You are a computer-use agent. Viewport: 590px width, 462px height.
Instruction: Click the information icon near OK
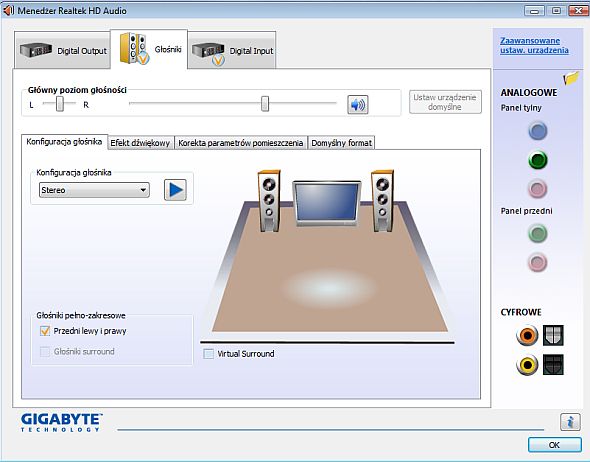tap(570, 422)
